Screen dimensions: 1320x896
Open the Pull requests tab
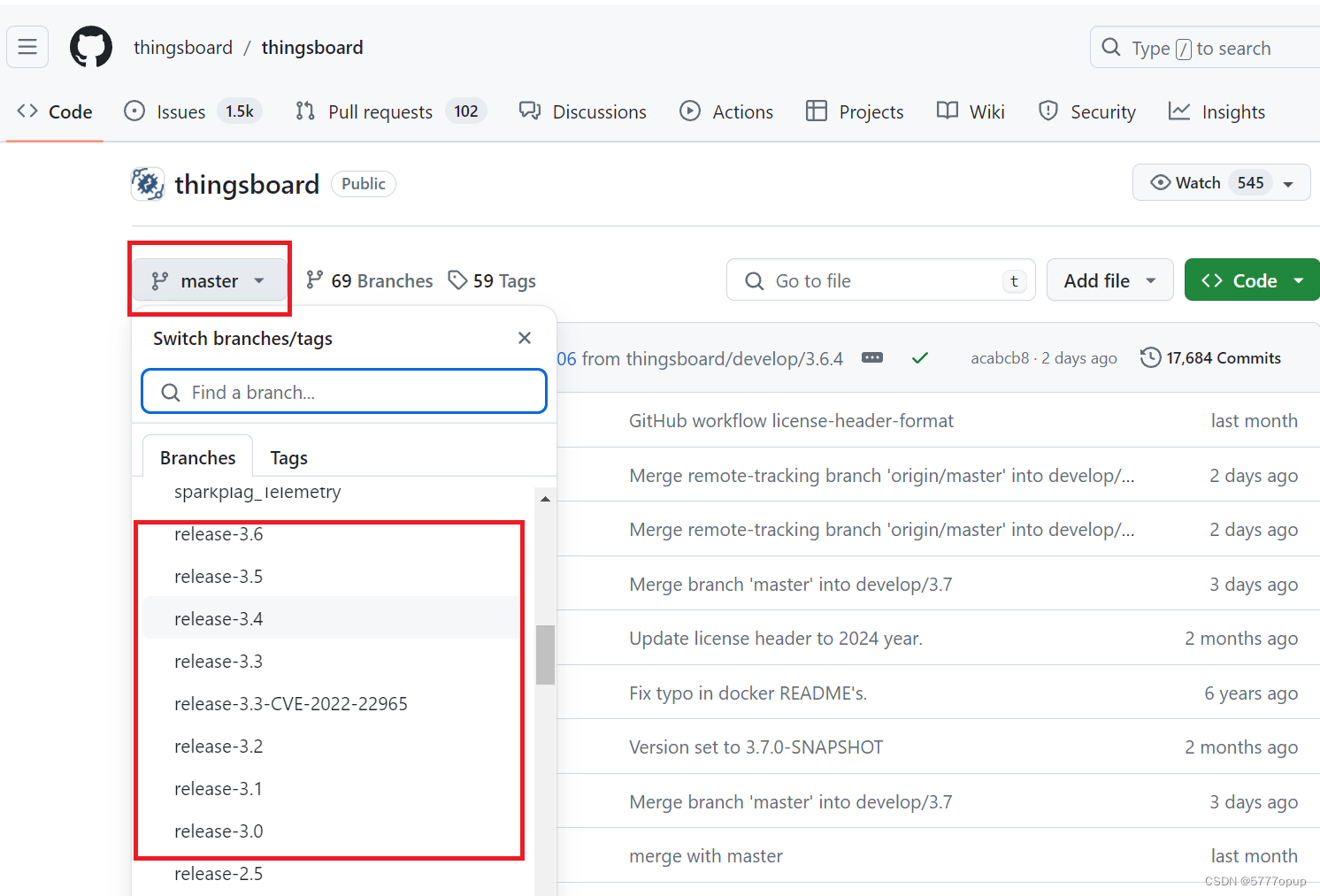coord(390,111)
